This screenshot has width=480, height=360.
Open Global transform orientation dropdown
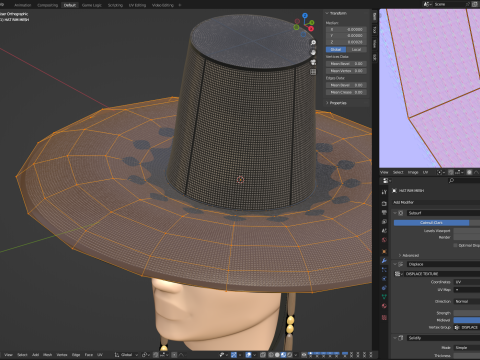pyautogui.click(x=126, y=355)
